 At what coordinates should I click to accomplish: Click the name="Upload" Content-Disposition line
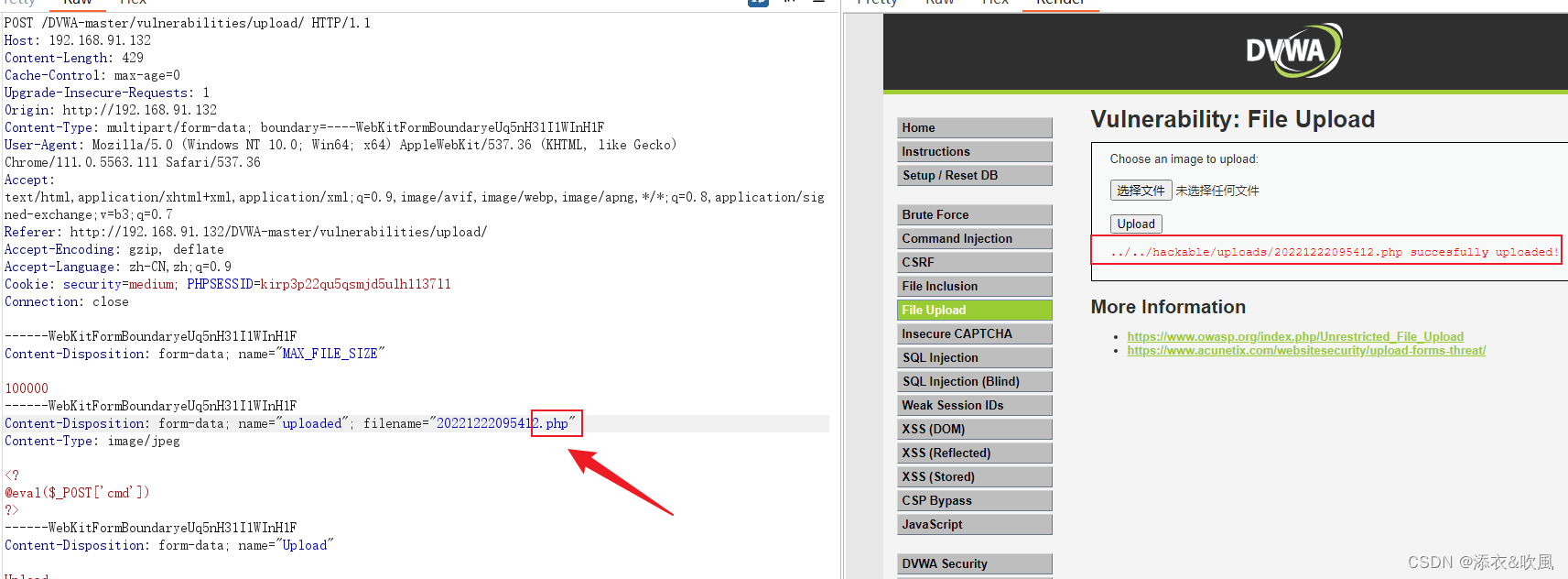click(x=169, y=545)
